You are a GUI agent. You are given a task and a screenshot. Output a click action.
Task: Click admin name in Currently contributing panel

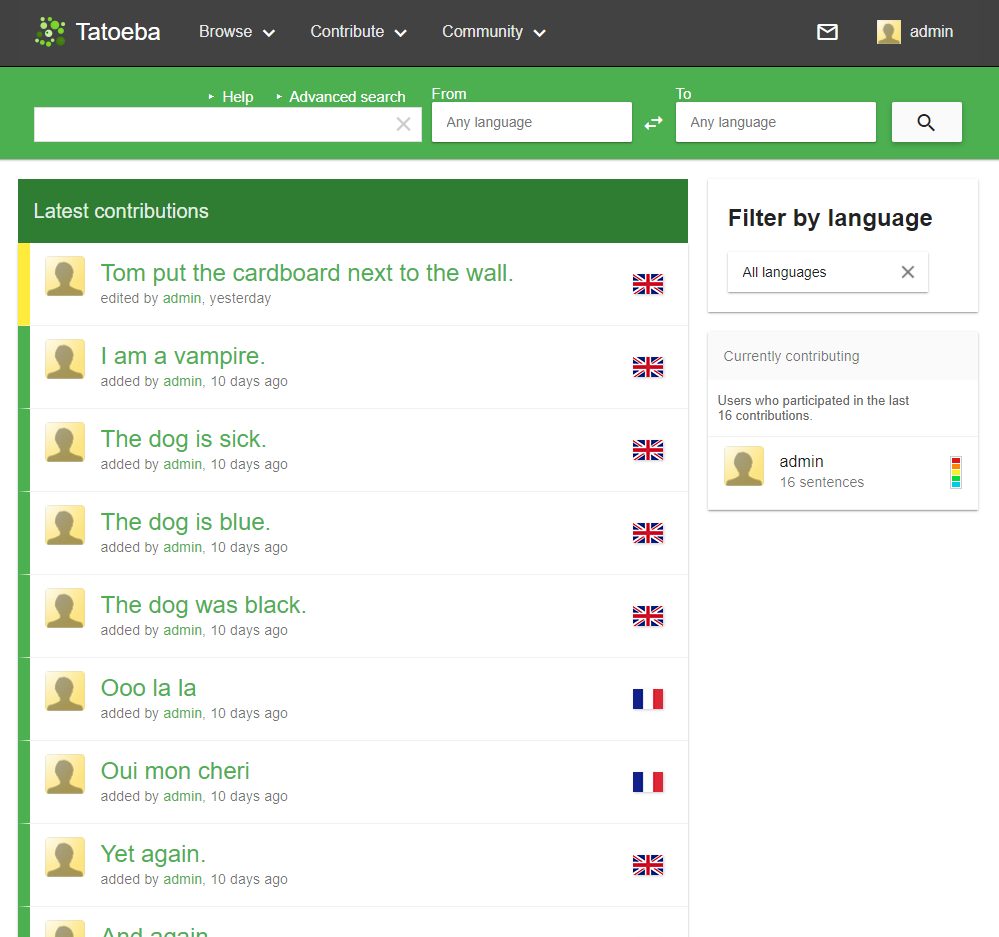801,461
